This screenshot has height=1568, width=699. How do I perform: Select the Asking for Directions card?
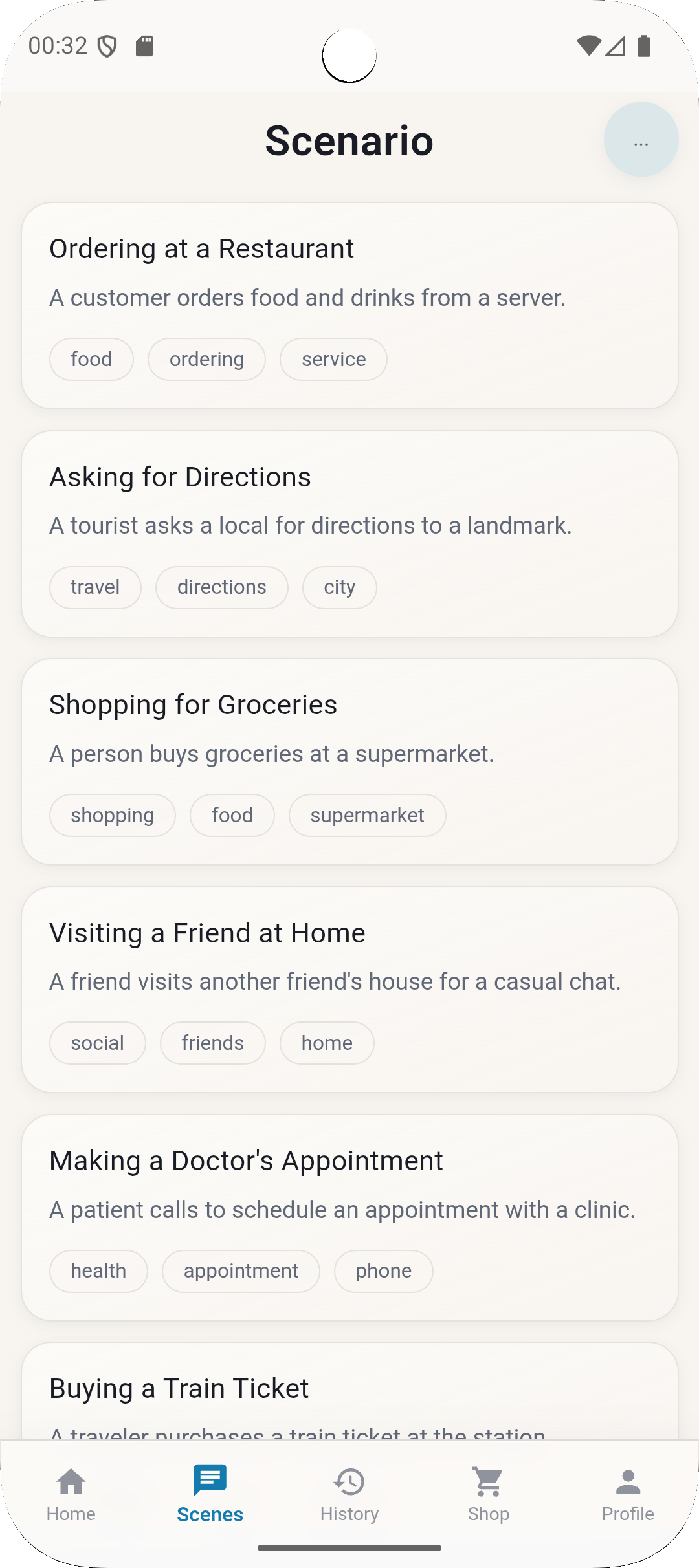click(x=349, y=500)
